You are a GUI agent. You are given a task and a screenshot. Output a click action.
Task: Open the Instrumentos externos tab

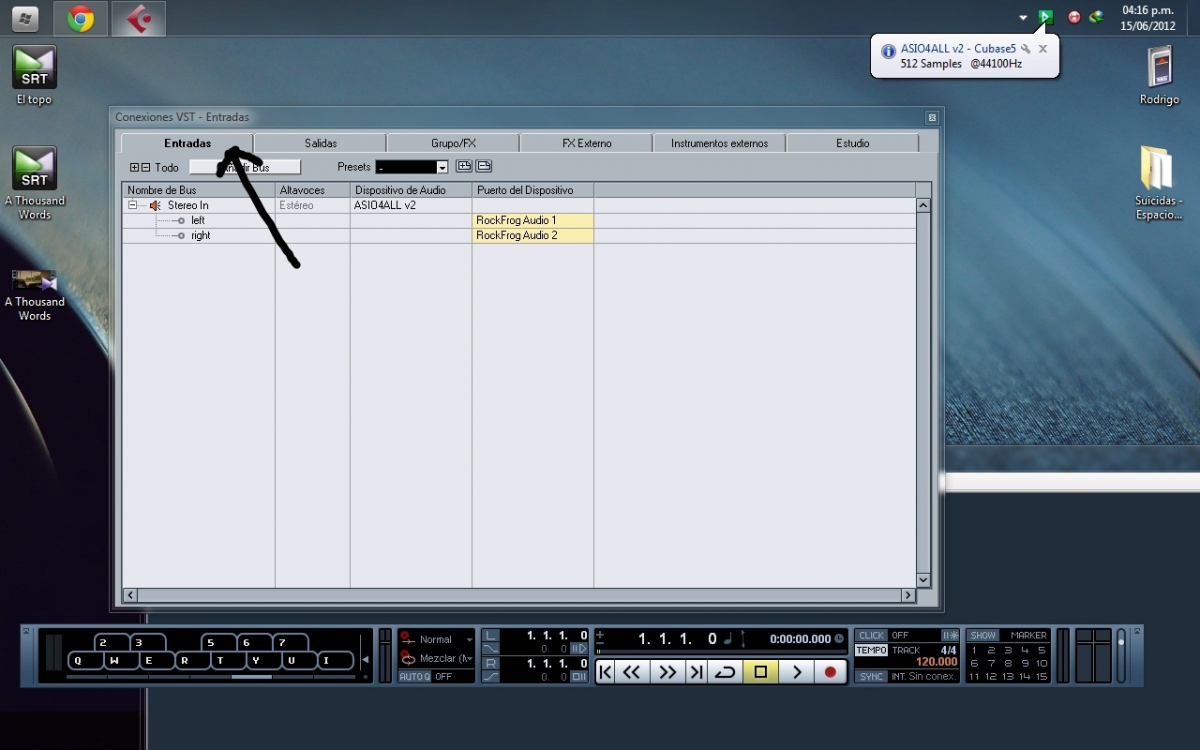(x=719, y=143)
